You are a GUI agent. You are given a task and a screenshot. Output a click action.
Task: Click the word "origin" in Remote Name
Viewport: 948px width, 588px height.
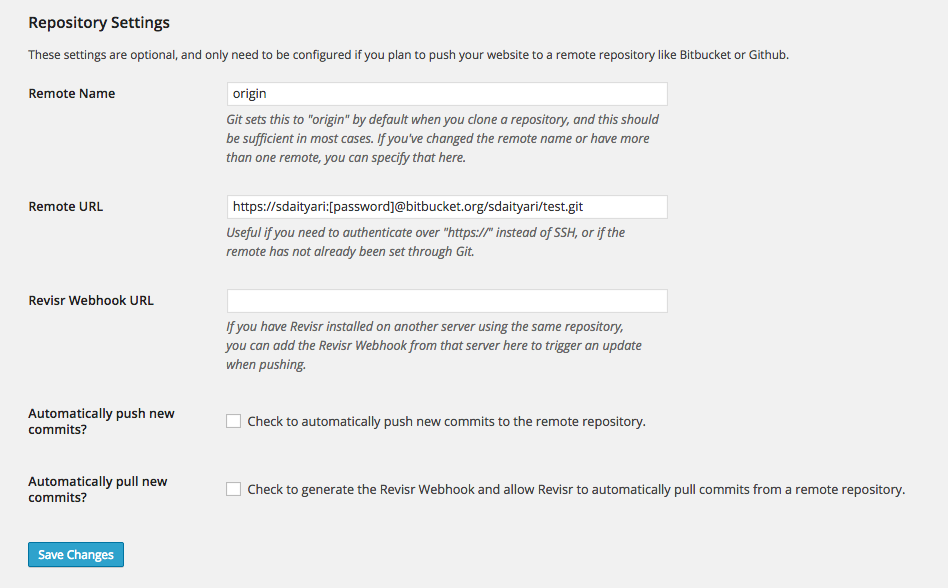coord(250,94)
